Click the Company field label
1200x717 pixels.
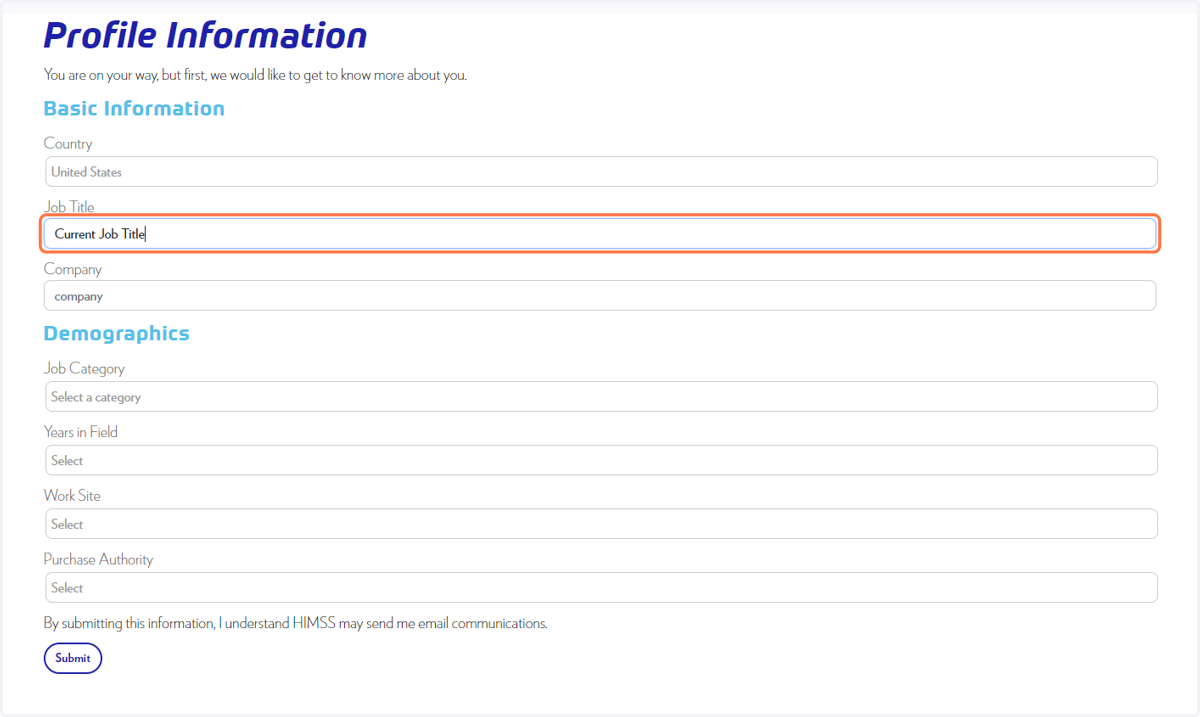pyautogui.click(x=73, y=269)
